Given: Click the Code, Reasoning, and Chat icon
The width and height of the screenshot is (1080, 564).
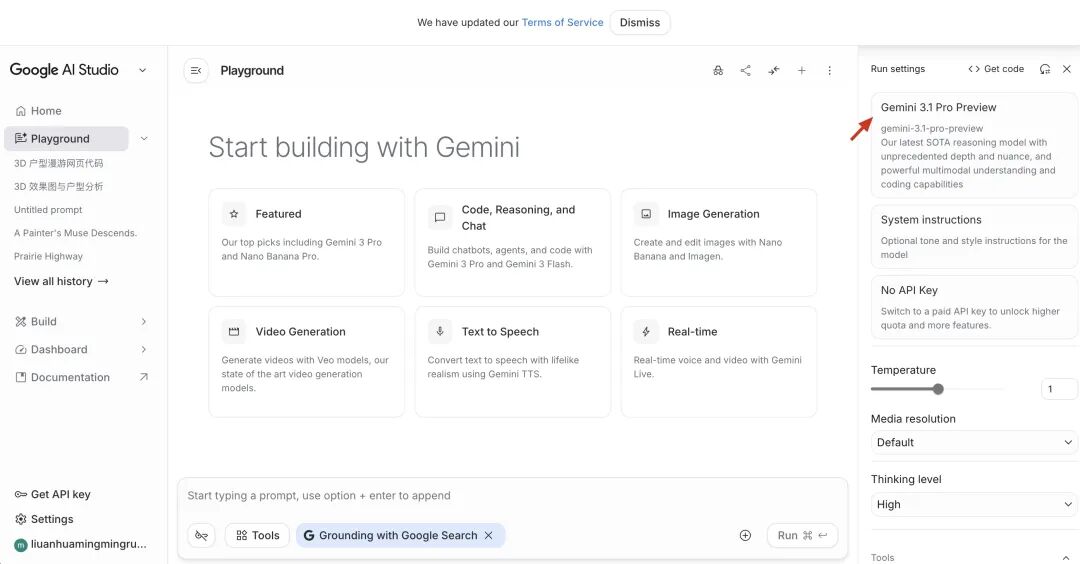Looking at the screenshot, I should click(x=439, y=218).
